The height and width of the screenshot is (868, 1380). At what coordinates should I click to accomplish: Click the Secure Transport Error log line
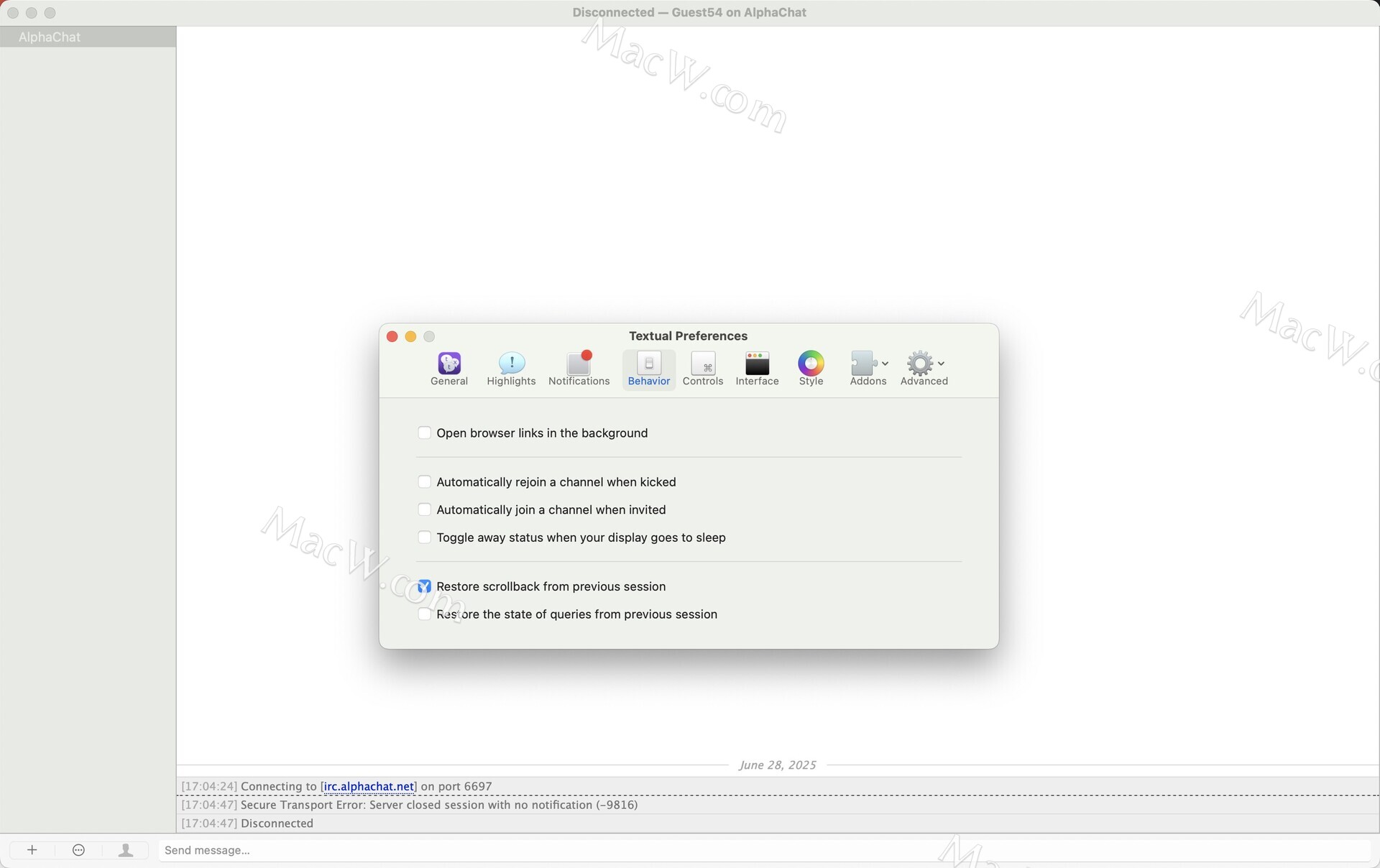[778, 805]
